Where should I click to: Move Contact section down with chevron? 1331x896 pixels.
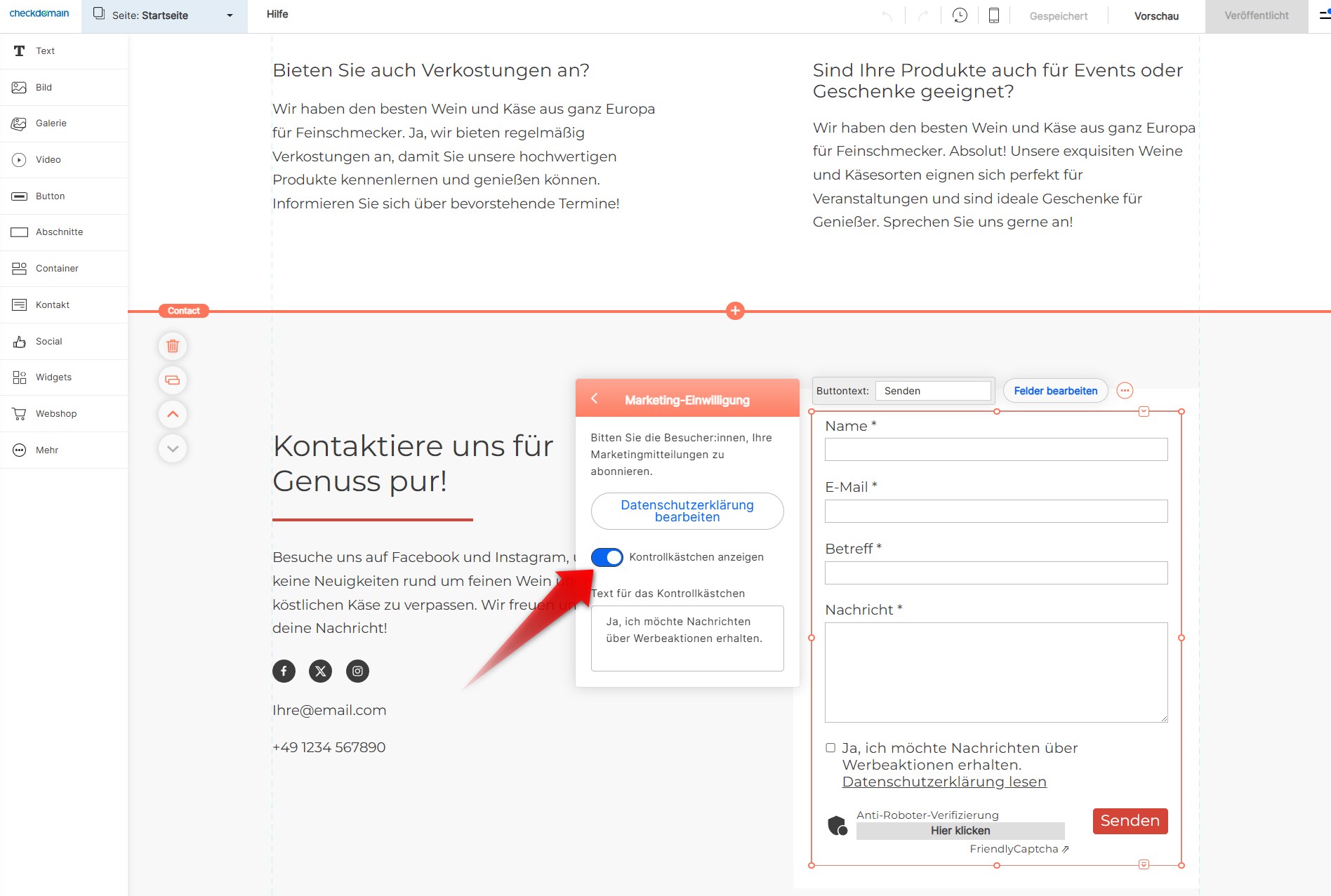pyautogui.click(x=173, y=448)
